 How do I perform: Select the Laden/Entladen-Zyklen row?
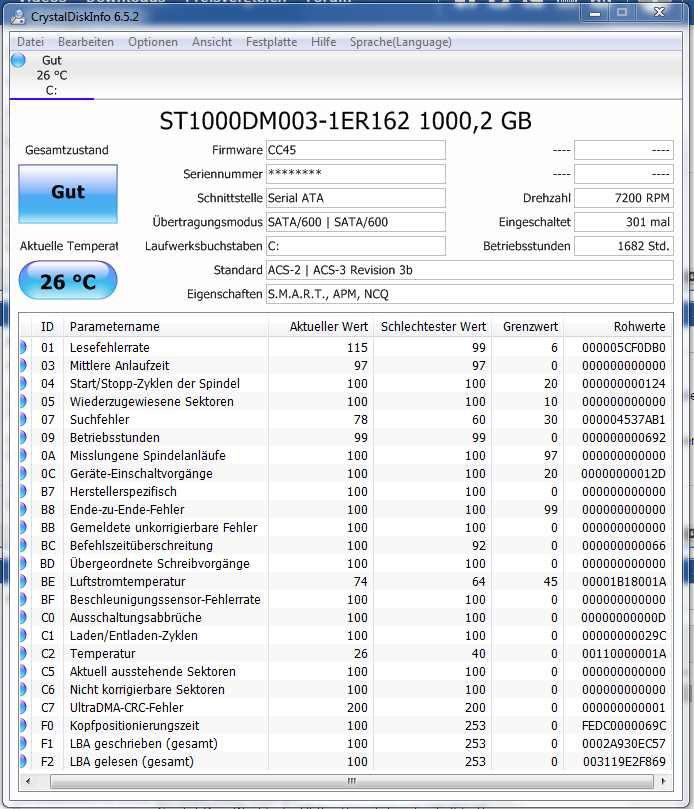(x=346, y=636)
